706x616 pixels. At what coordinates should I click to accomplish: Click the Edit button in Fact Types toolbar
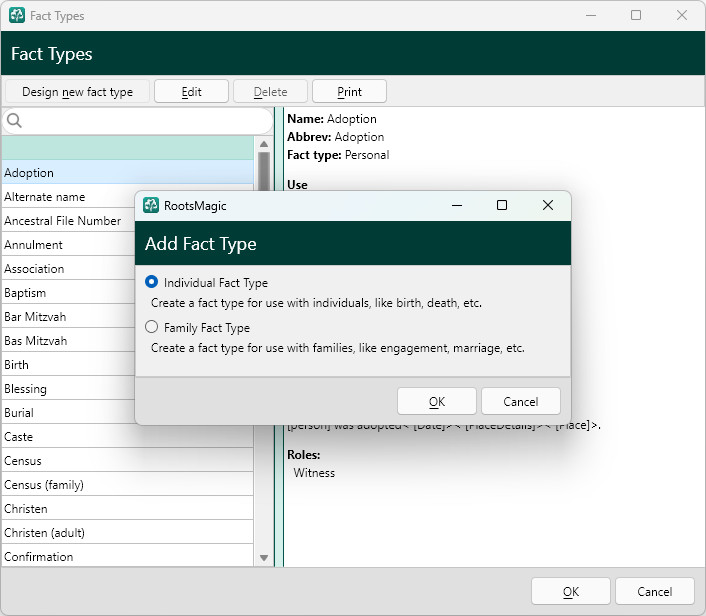191,92
